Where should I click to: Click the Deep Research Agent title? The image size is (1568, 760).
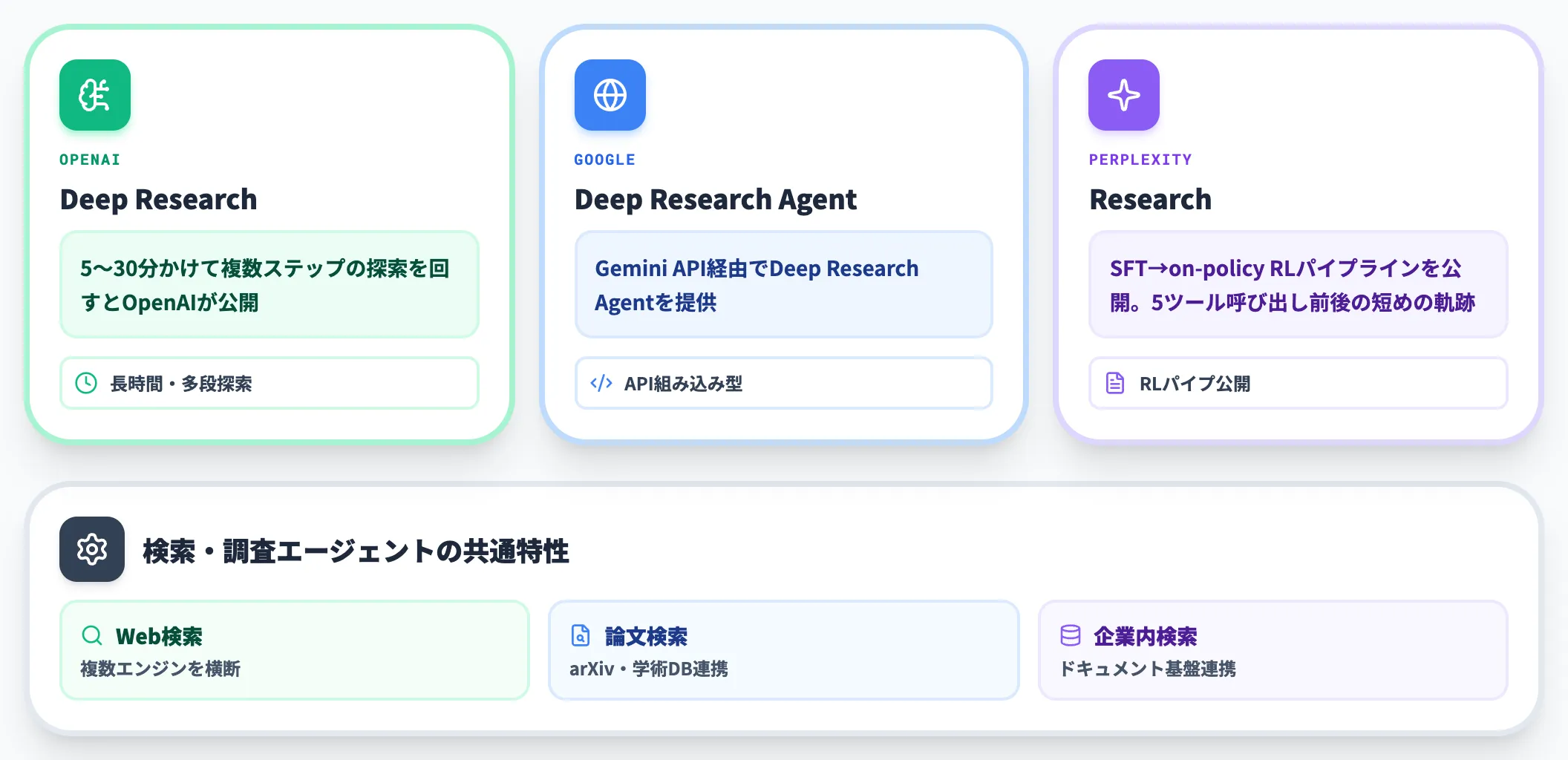716,200
